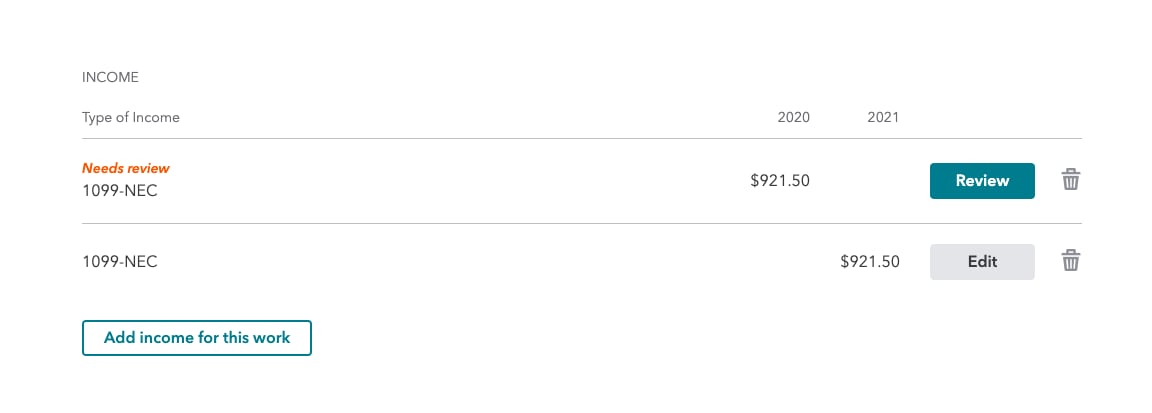Click the empty 2020 cell in the Edit row
The image size is (1152, 413).
coord(780,262)
